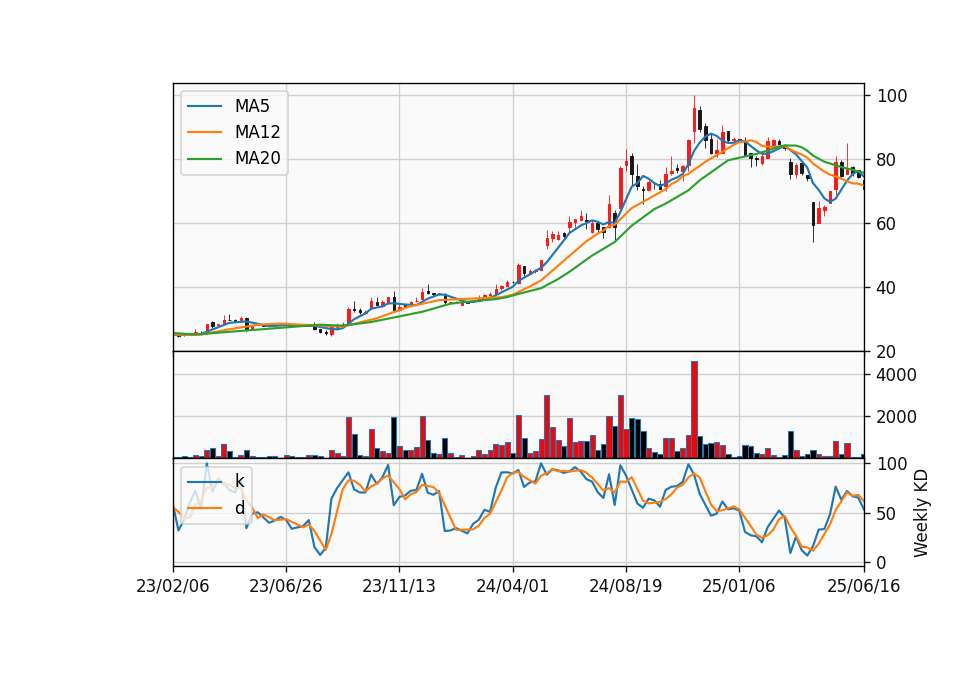Click the tallest volume bar above 4000
960x690 pixels.
(694, 410)
